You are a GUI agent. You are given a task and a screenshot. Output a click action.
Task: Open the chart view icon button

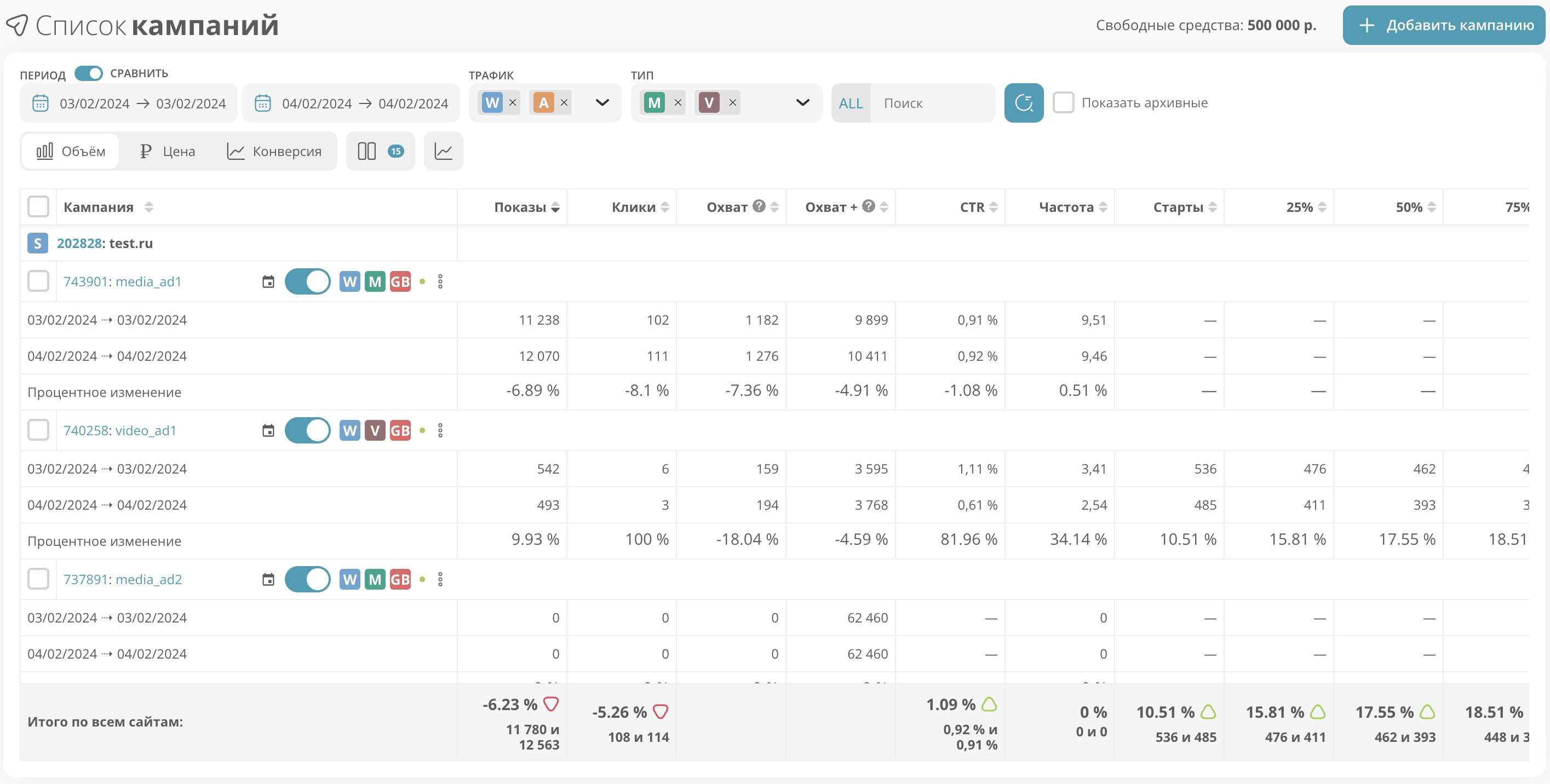[444, 151]
